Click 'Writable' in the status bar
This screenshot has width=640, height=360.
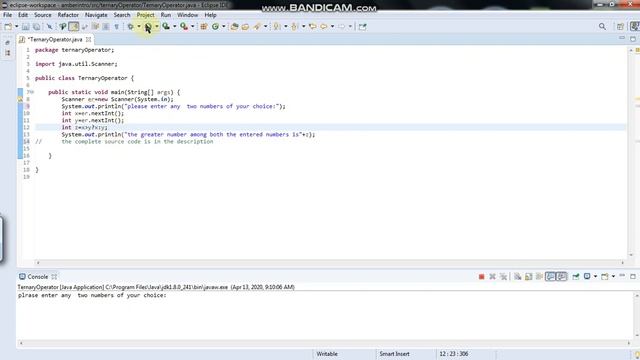pos(327,354)
